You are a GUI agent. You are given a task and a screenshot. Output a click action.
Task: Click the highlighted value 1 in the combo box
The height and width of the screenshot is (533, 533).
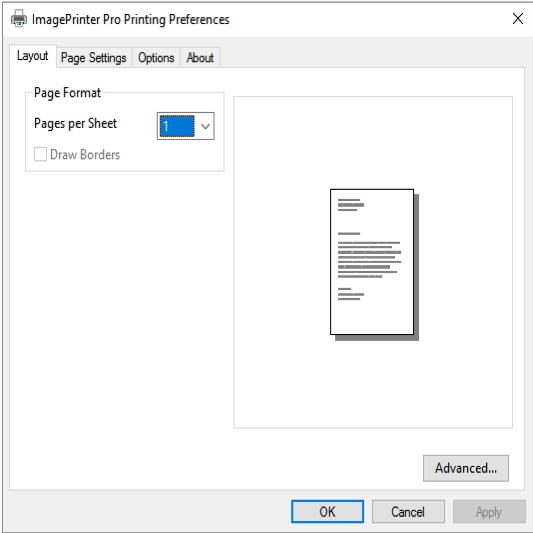pyautogui.click(x=177, y=126)
